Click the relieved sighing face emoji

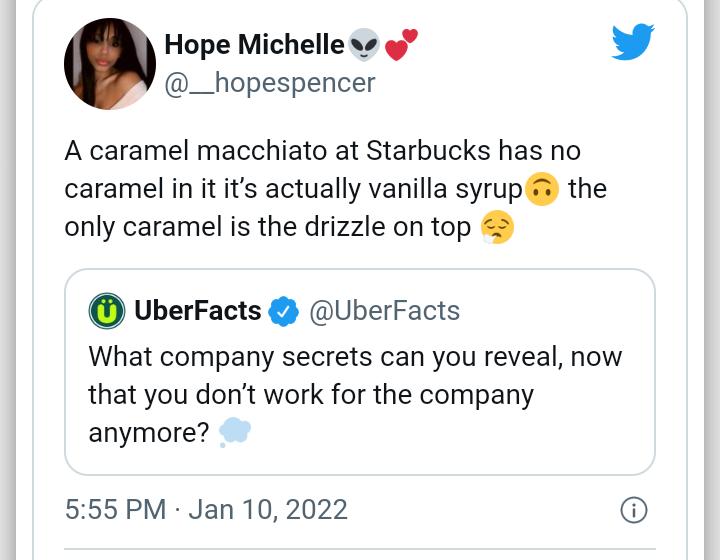tap(497, 227)
